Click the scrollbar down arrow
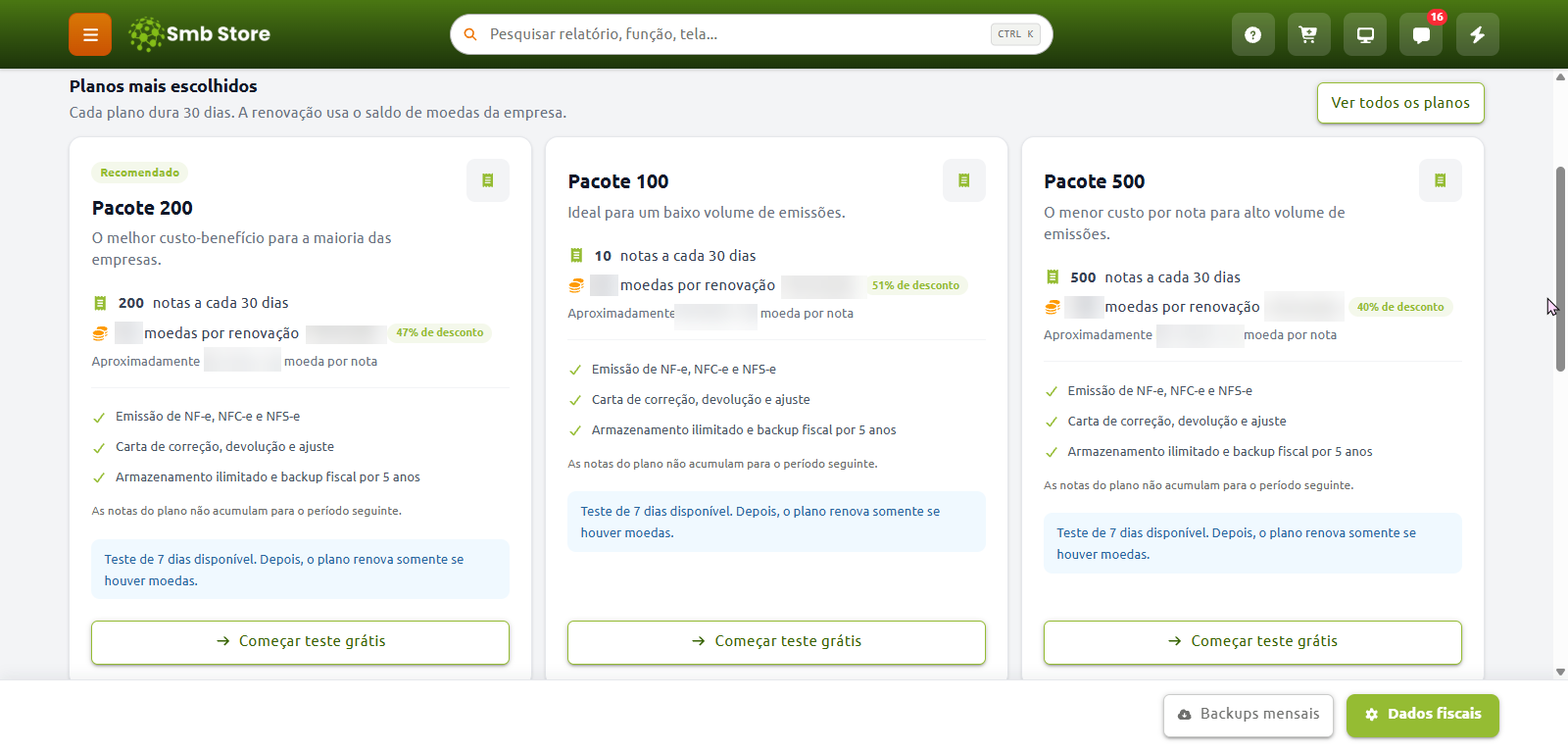The image size is (1568, 750). pyautogui.click(x=1560, y=673)
